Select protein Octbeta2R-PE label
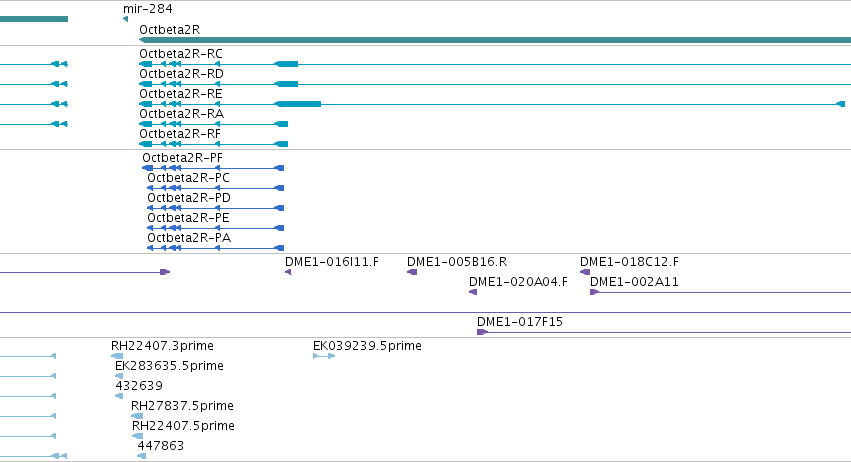This screenshot has width=851, height=462. tap(188, 218)
